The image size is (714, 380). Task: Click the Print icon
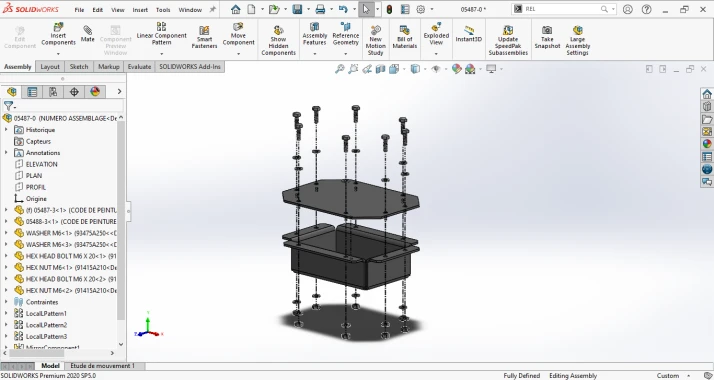[x=320, y=9]
